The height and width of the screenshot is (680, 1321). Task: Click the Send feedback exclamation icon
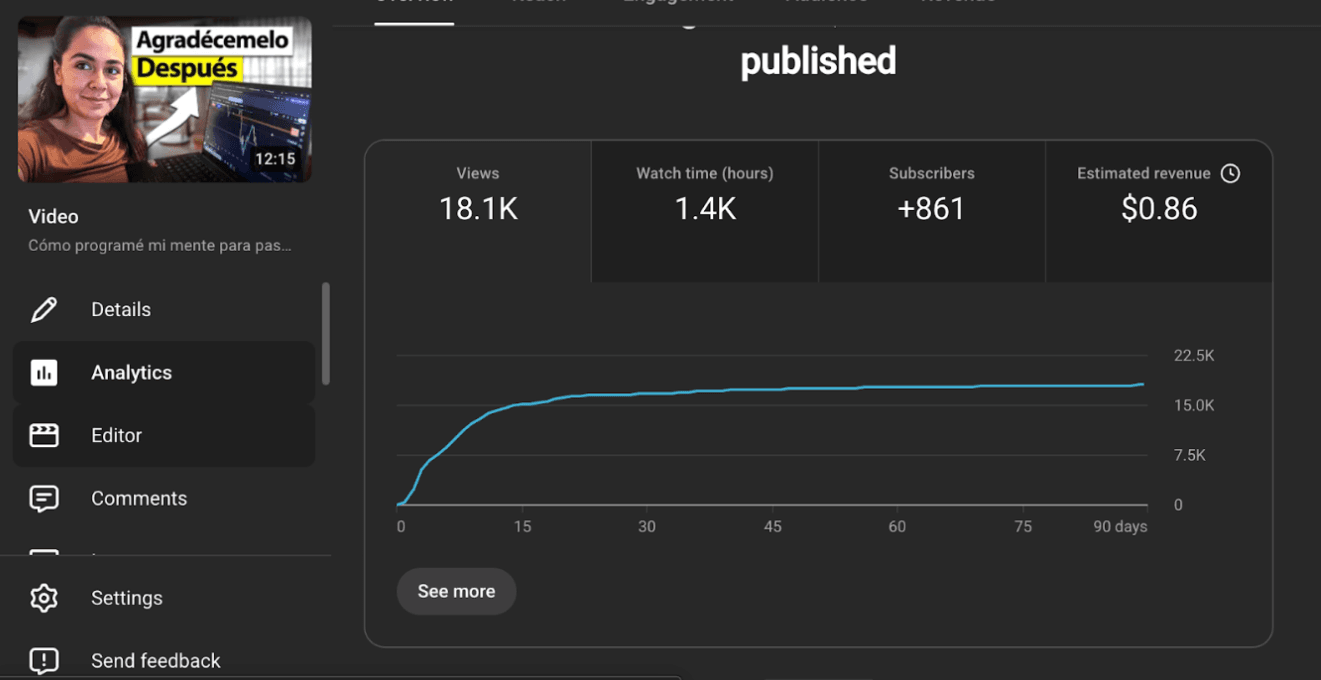point(44,661)
